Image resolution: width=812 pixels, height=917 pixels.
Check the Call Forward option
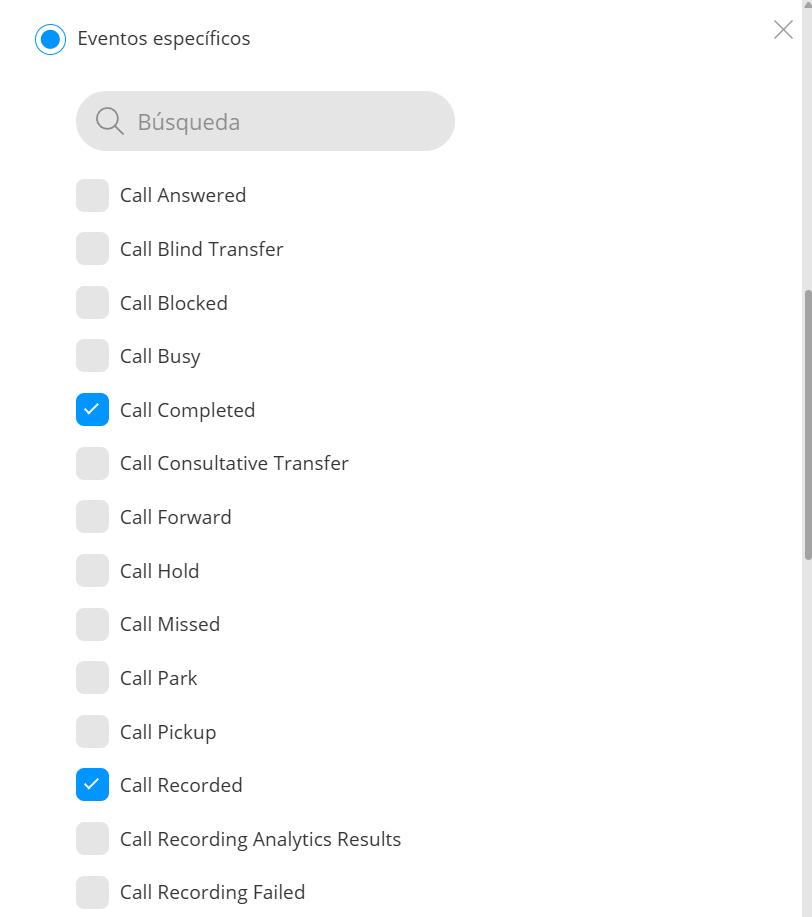point(92,516)
